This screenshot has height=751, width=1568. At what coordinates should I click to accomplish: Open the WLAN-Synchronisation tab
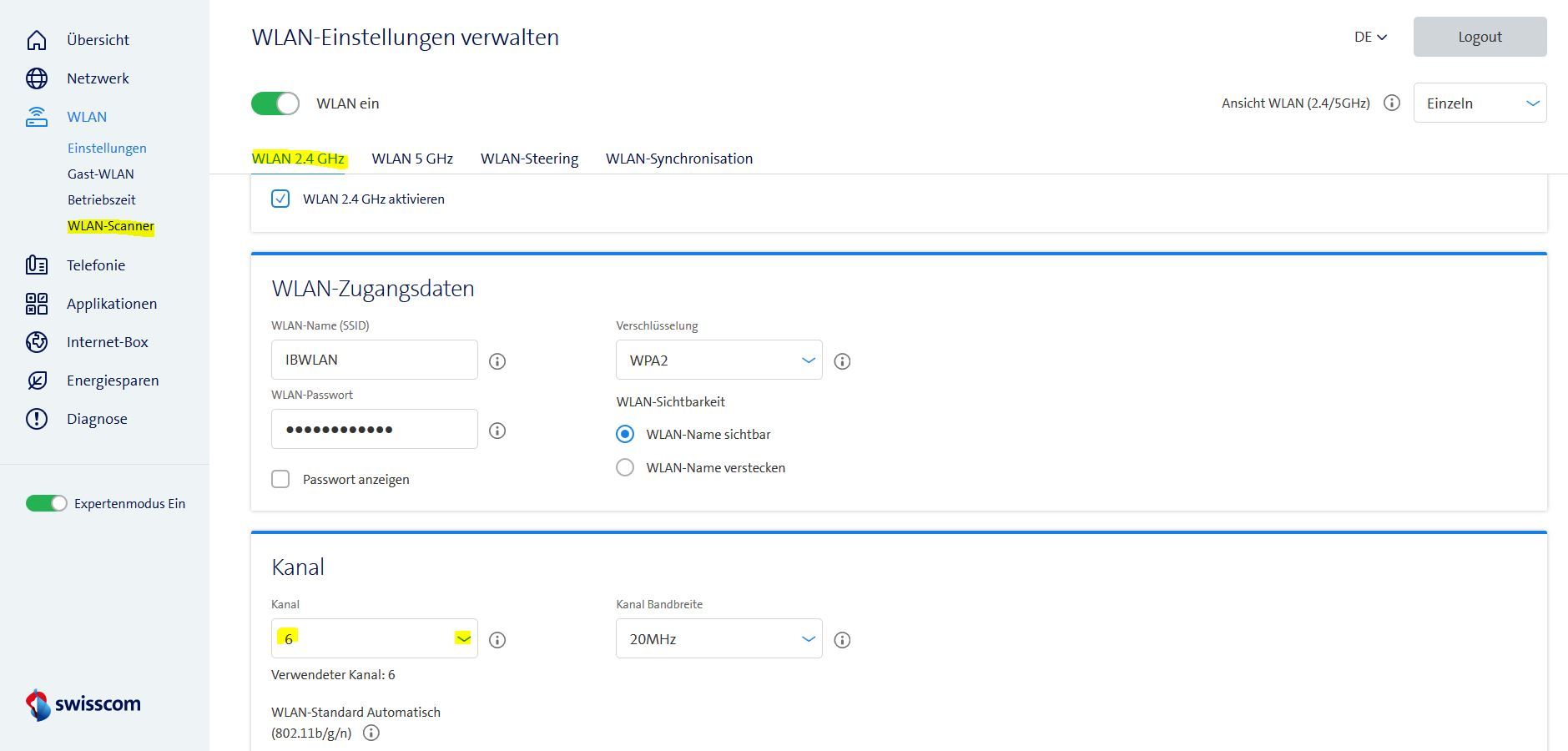679,159
